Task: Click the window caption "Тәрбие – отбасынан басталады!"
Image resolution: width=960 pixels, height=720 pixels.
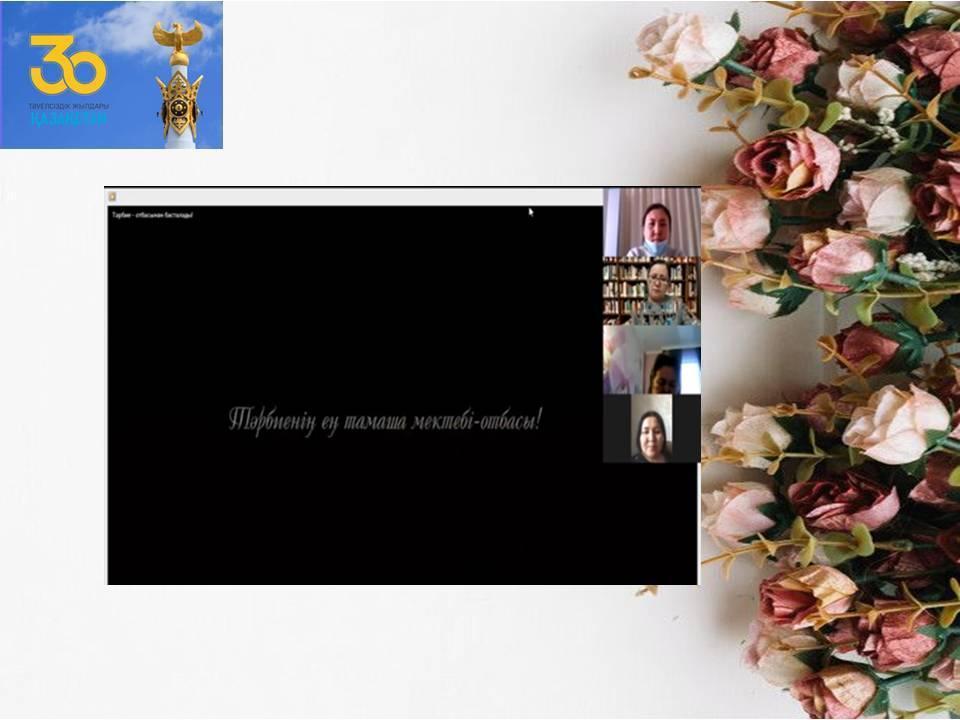Action: point(152,215)
